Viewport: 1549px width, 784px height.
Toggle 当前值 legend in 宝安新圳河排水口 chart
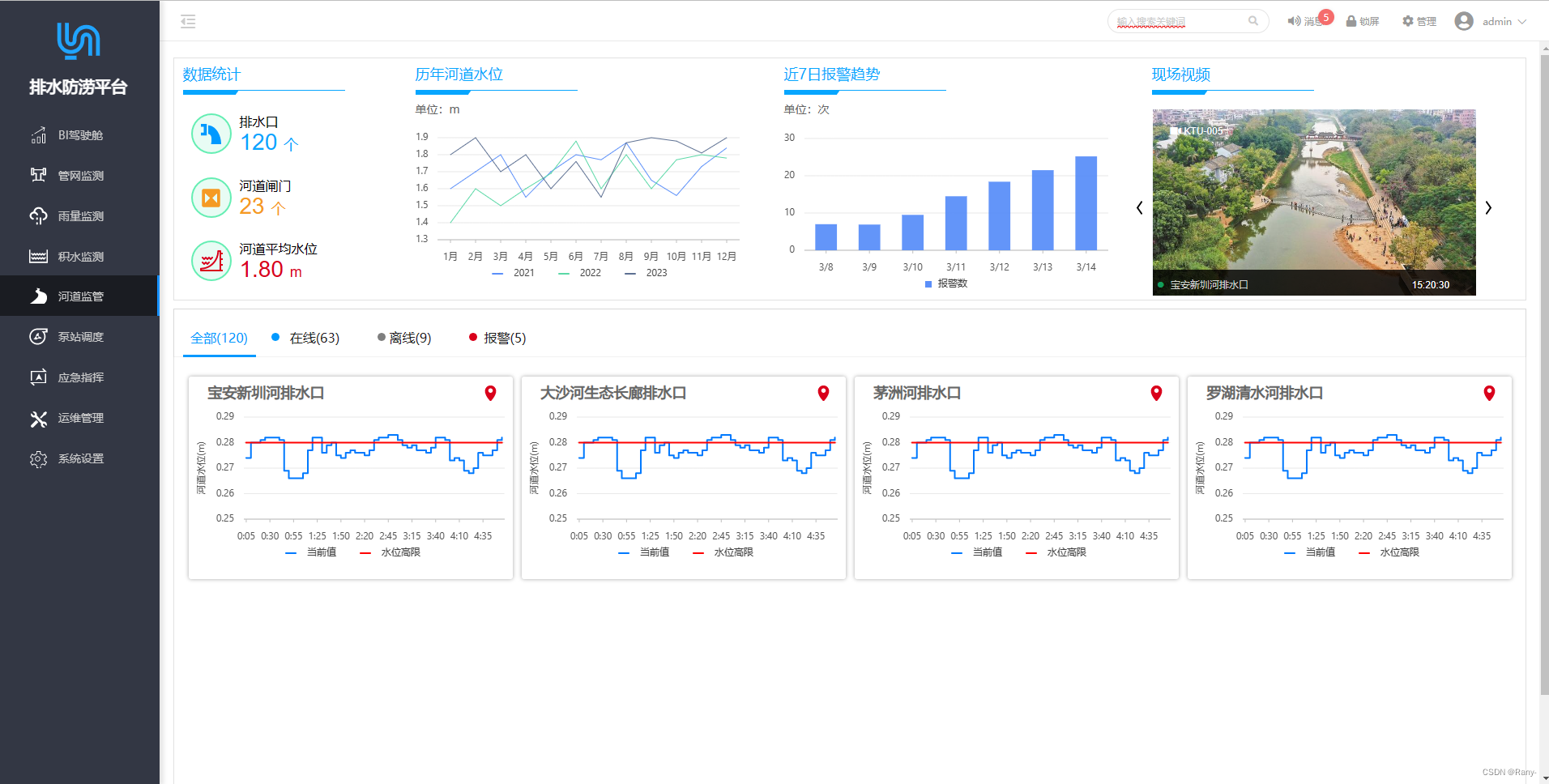[x=311, y=552]
